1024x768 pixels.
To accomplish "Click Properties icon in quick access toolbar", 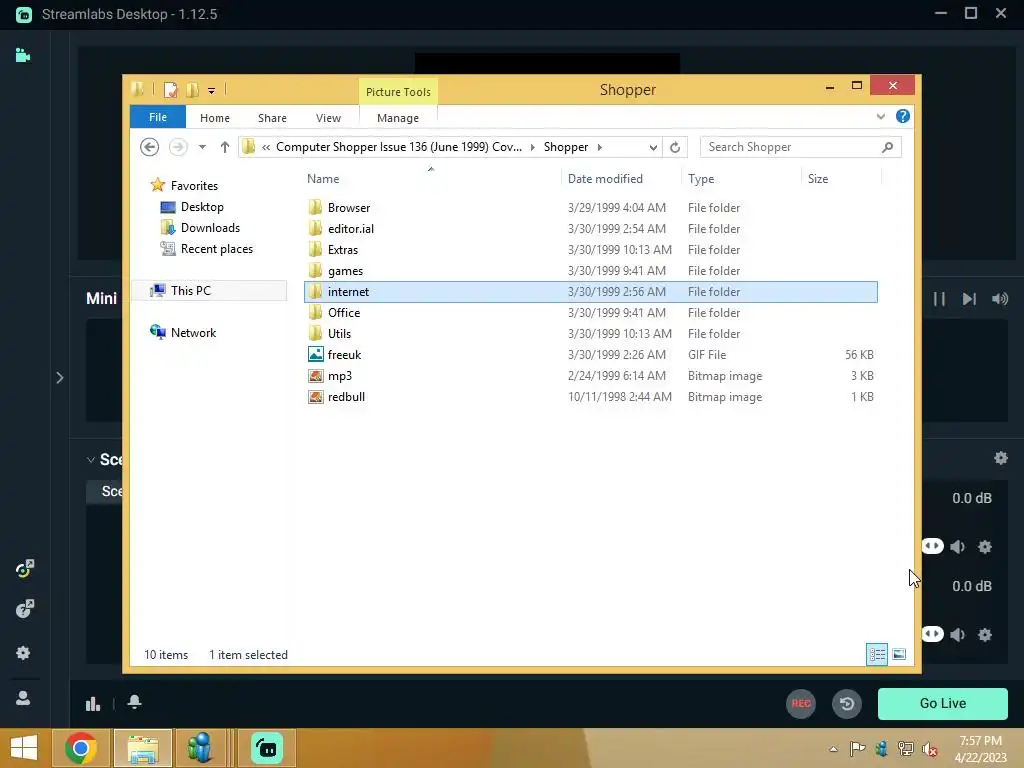I will click(x=170, y=89).
